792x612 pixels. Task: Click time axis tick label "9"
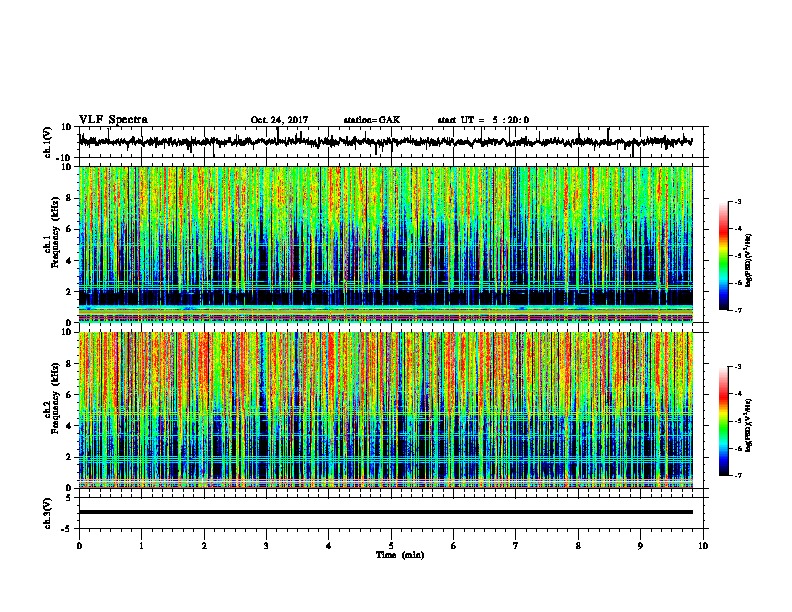pyautogui.click(x=640, y=546)
